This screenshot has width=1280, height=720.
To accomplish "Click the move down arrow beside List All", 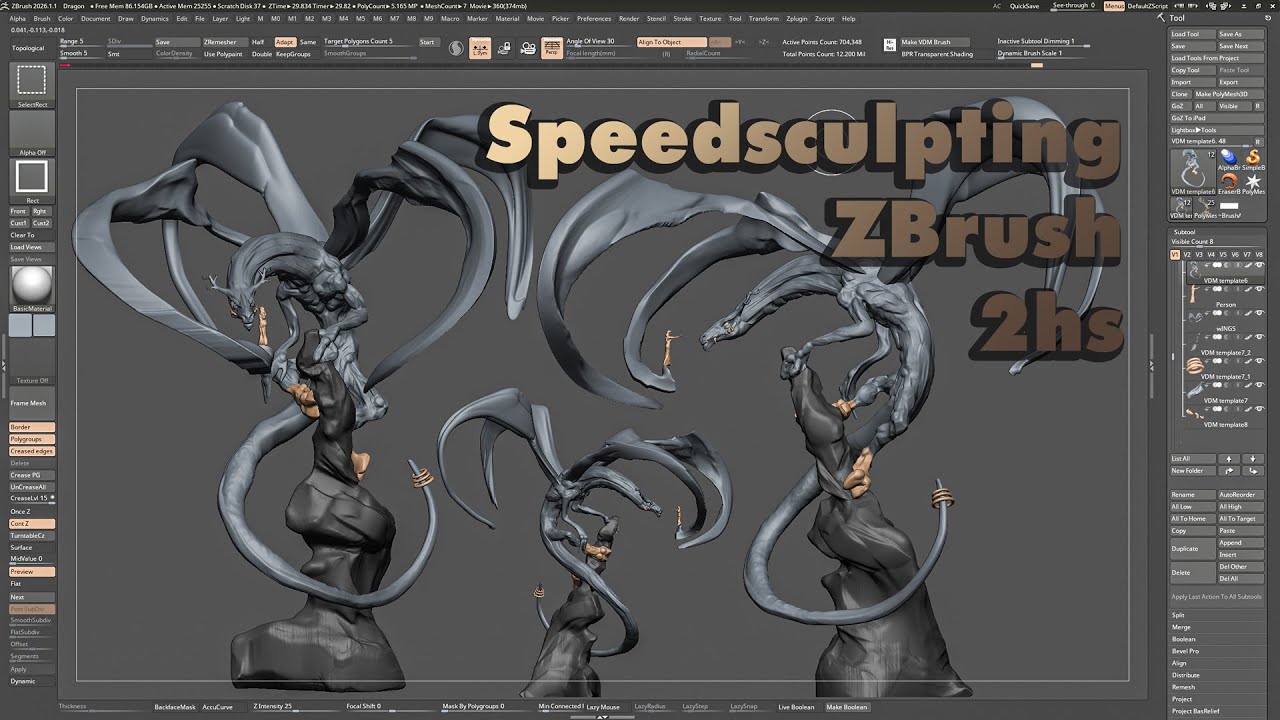I will pos(1253,458).
